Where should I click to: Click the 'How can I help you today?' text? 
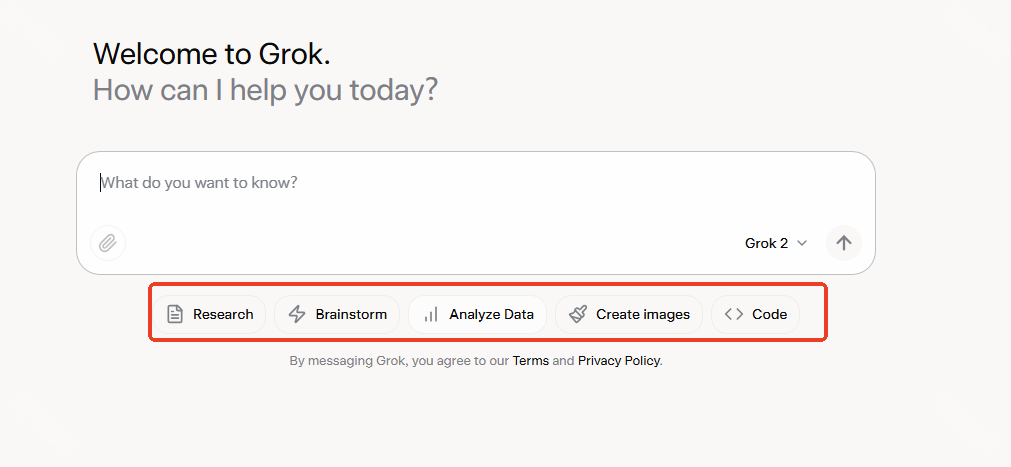(265, 91)
